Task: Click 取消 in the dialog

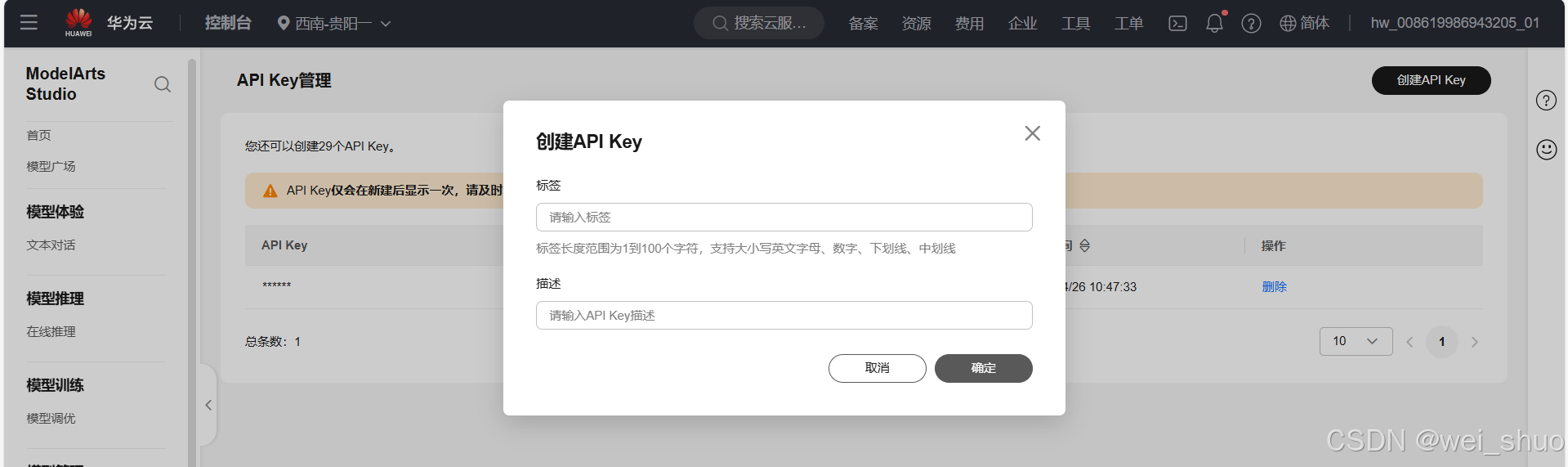Action: point(878,368)
